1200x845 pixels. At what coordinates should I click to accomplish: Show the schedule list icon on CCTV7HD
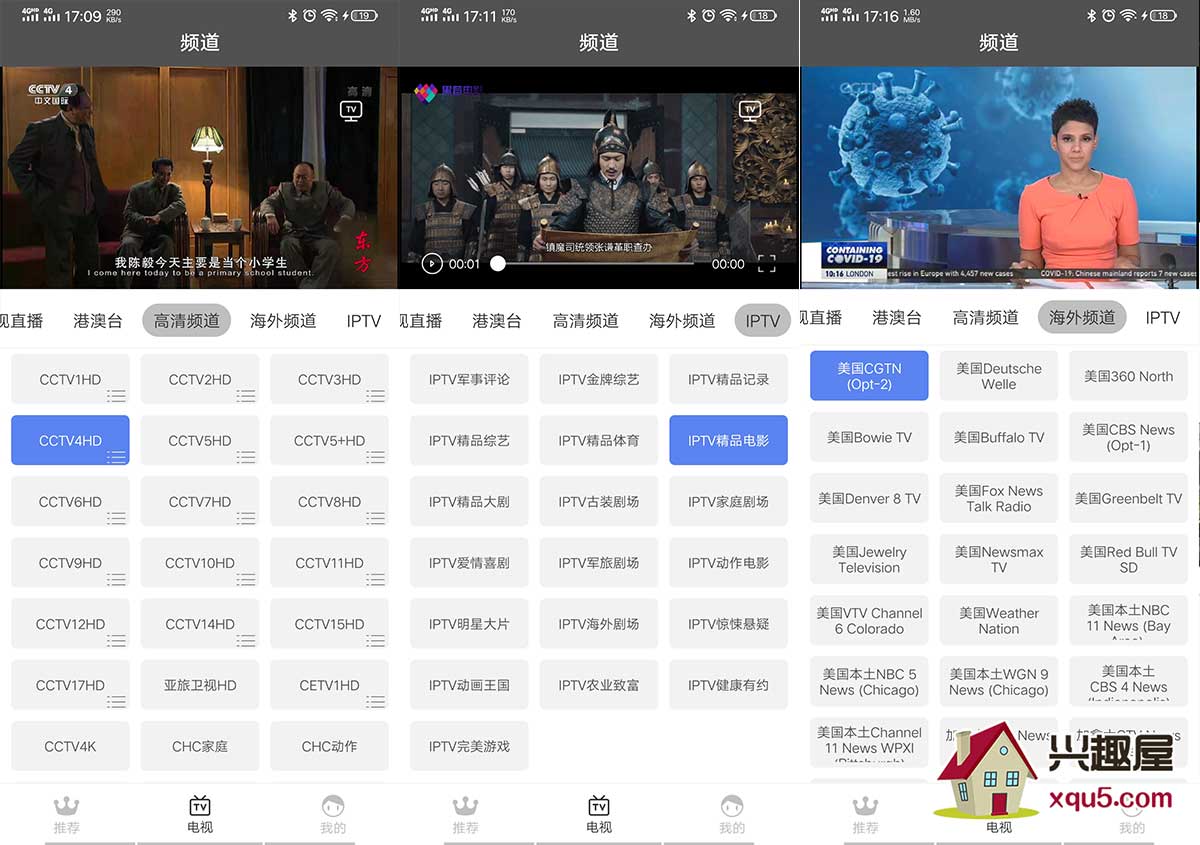[246, 518]
